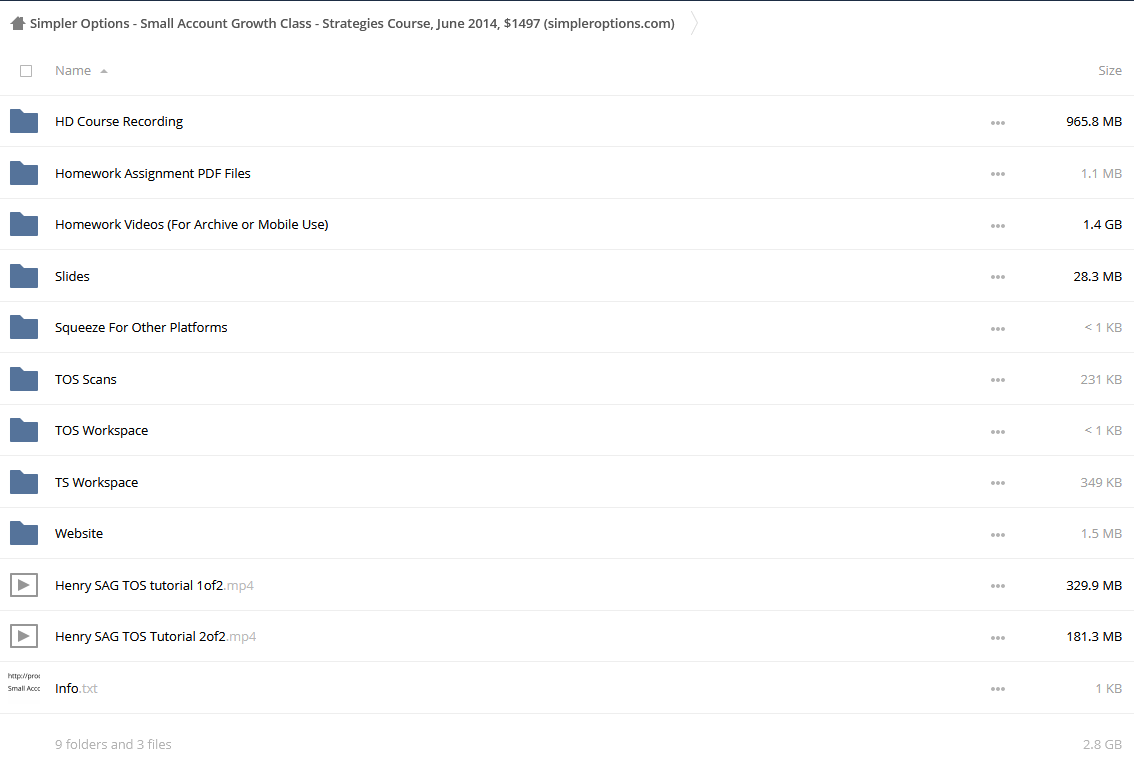The height and width of the screenshot is (772, 1134).
Task: Open more options for Homework Assignment PDF Files
Action: click(997, 174)
